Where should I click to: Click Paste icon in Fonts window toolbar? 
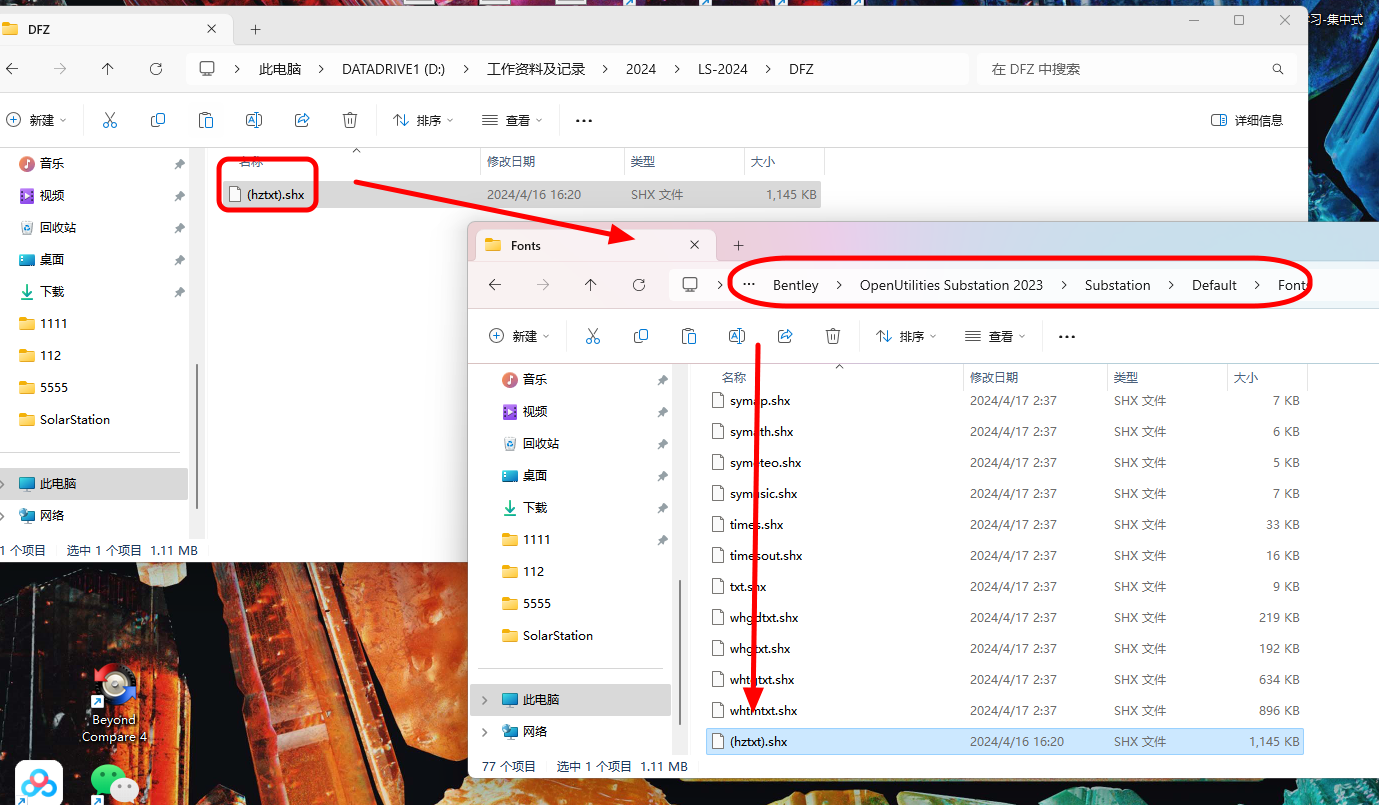click(x=689, y=336)
